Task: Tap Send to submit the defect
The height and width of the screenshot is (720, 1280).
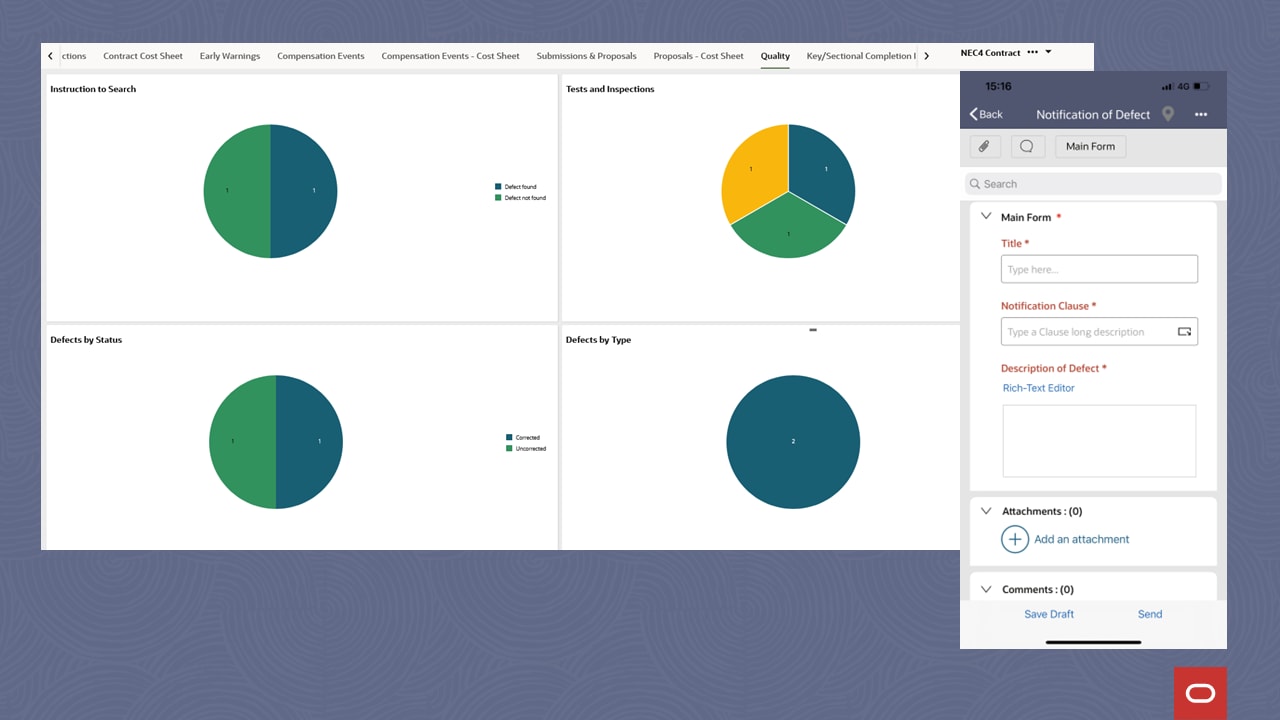Action: click(x=1149, y=614)
